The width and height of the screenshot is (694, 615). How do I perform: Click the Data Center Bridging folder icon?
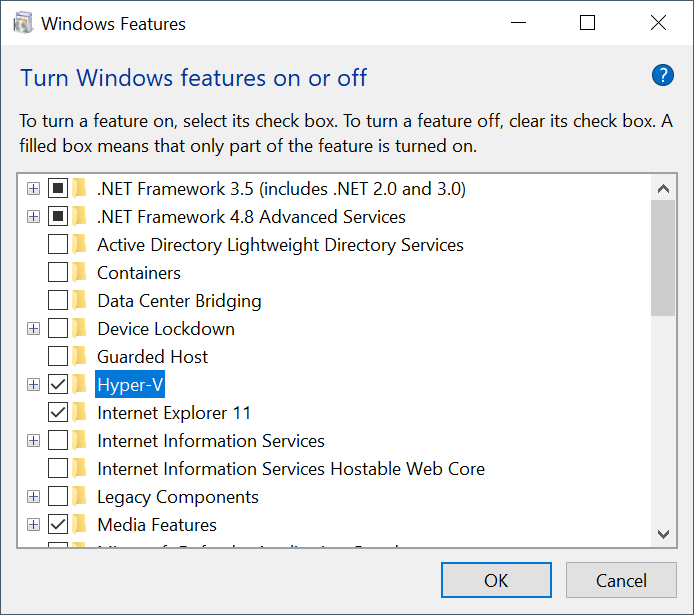coord(80,301)
